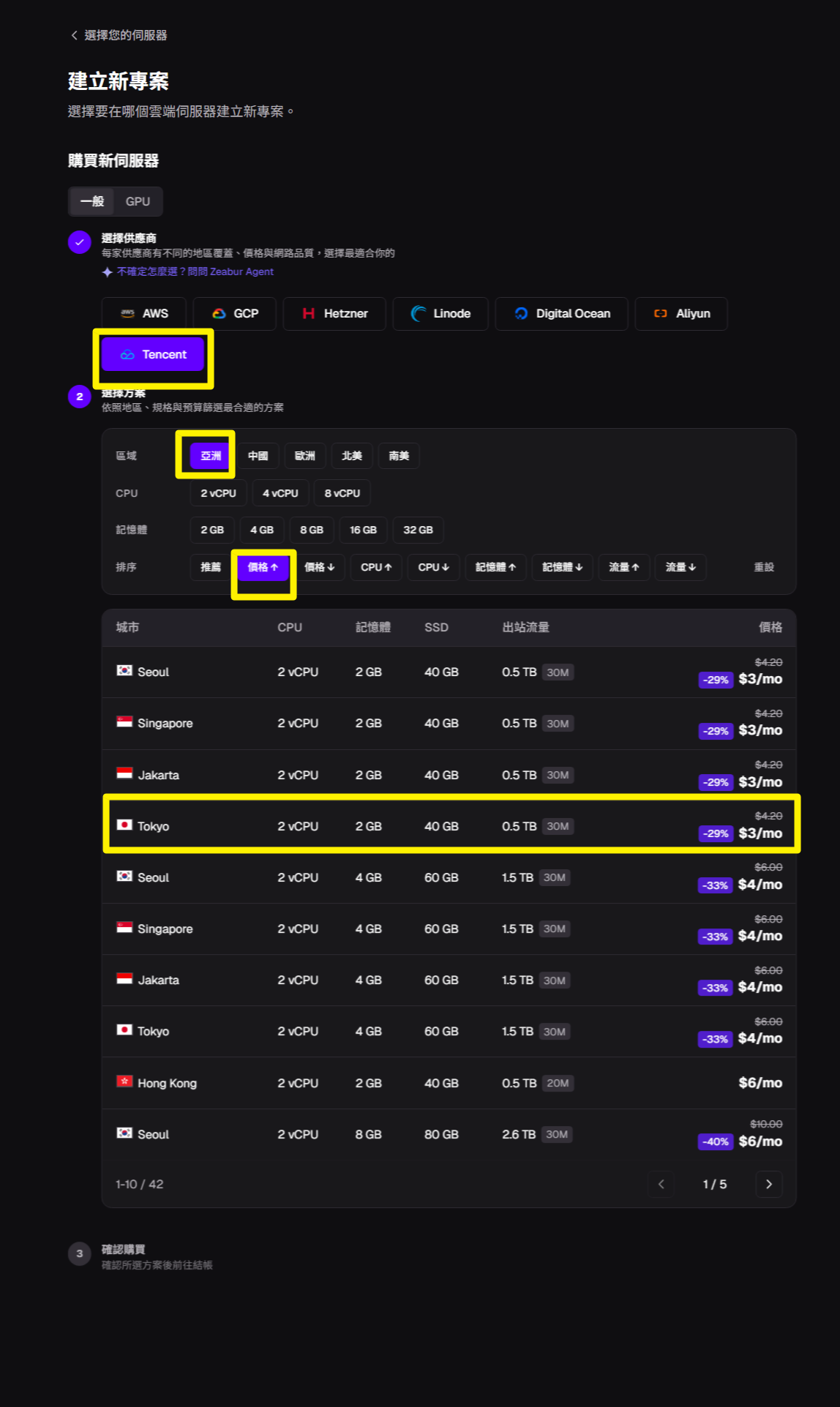Click the step 2 circle indicator
The image size is (840, 1407).
(x=79, y=397)
